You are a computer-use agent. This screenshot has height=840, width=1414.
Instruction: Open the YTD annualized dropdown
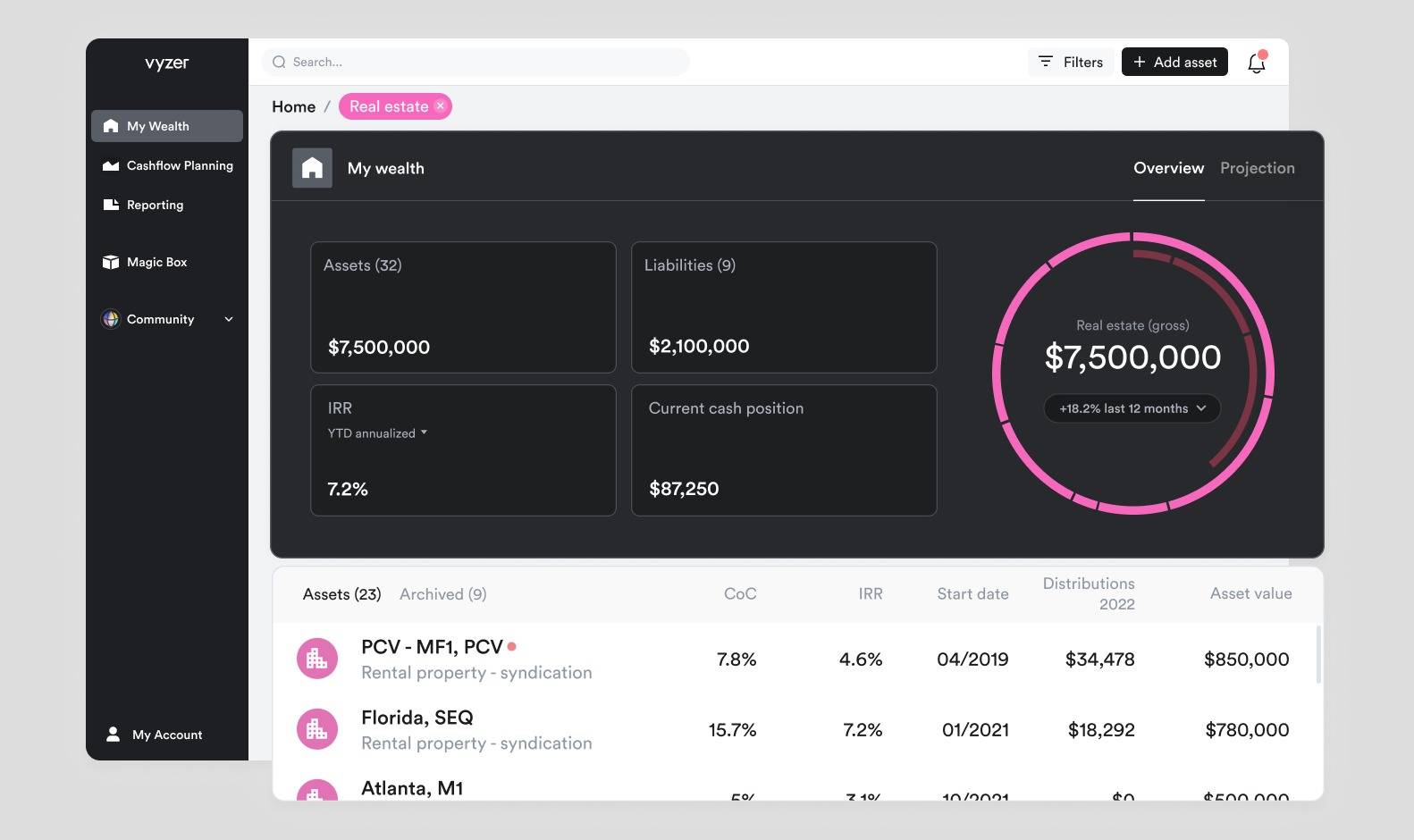click(377, 433)
